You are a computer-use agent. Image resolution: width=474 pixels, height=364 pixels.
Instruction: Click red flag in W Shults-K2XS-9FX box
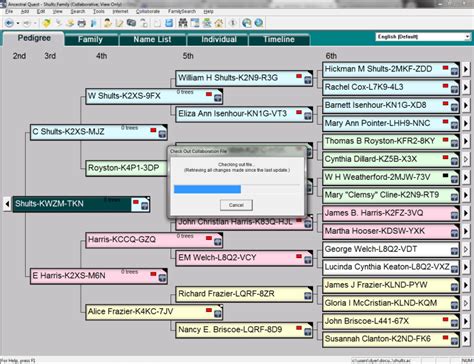click(209, 94)
